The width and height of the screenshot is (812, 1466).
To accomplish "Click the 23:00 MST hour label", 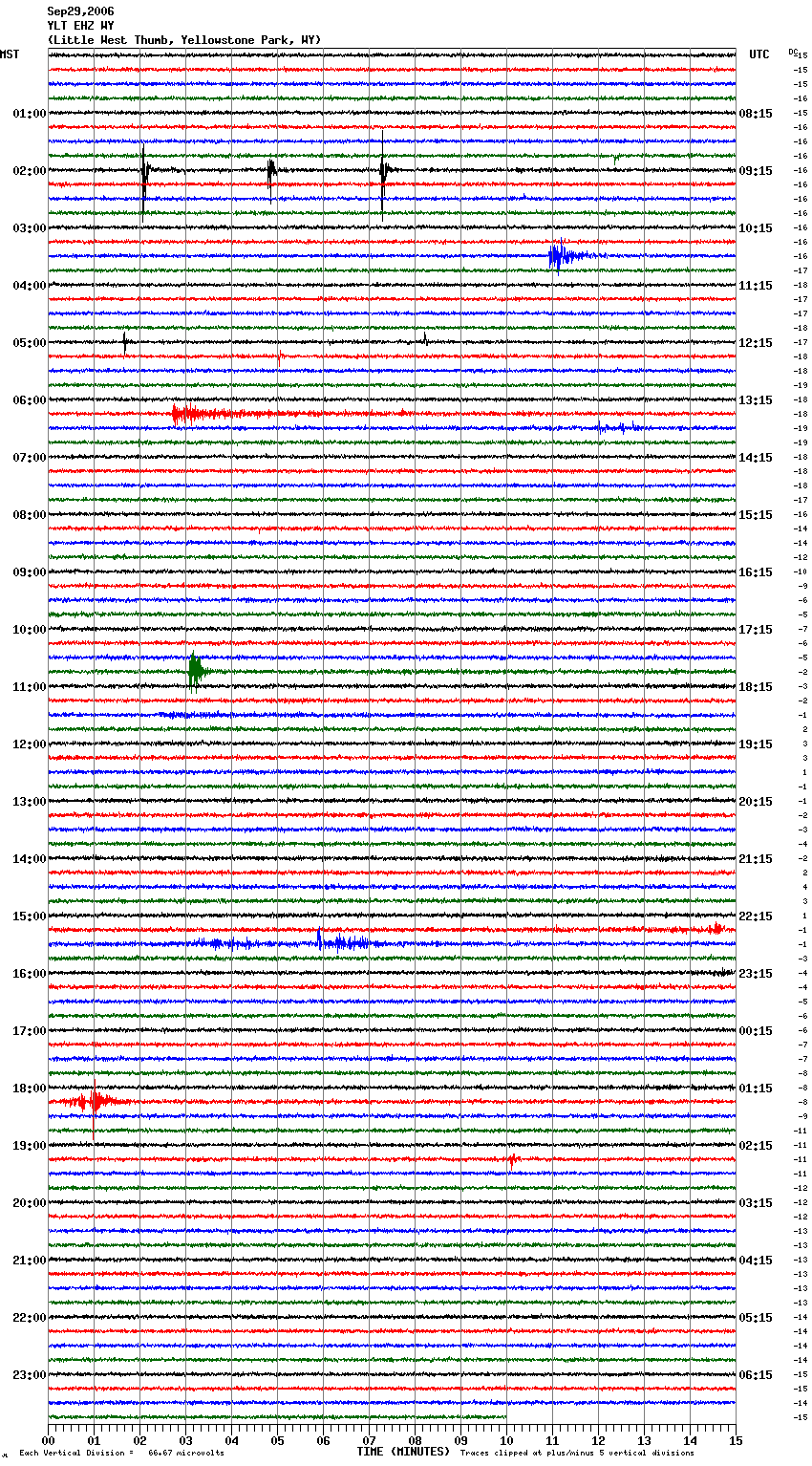I will (x=30, y=1375).
